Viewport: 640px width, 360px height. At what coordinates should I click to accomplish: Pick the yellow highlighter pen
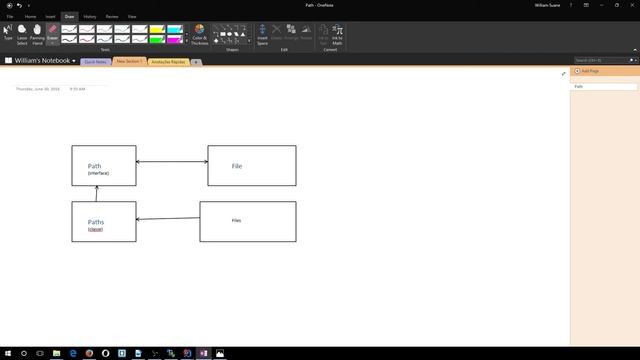[x=157, y=29]
